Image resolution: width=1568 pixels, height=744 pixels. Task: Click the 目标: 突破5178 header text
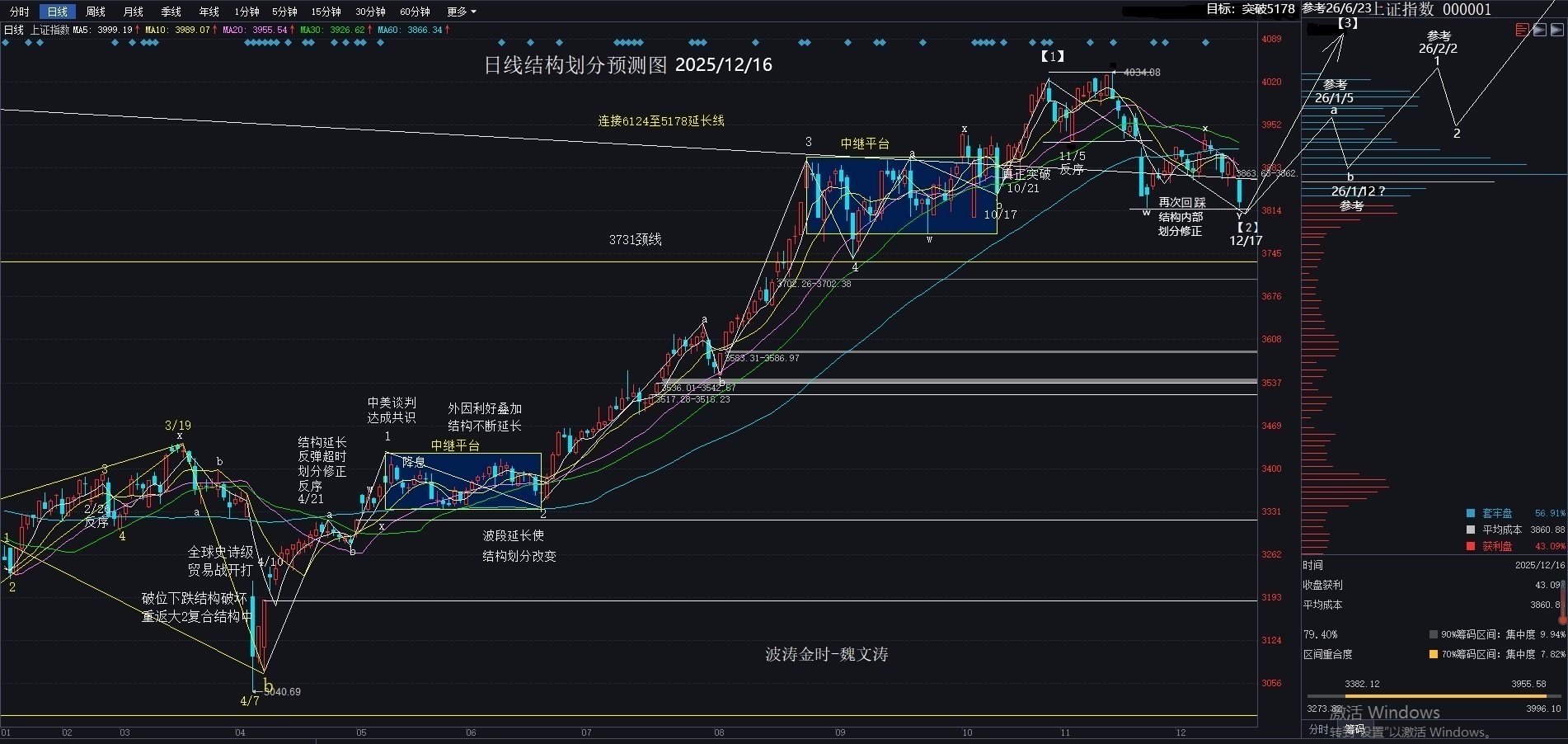1251,9
